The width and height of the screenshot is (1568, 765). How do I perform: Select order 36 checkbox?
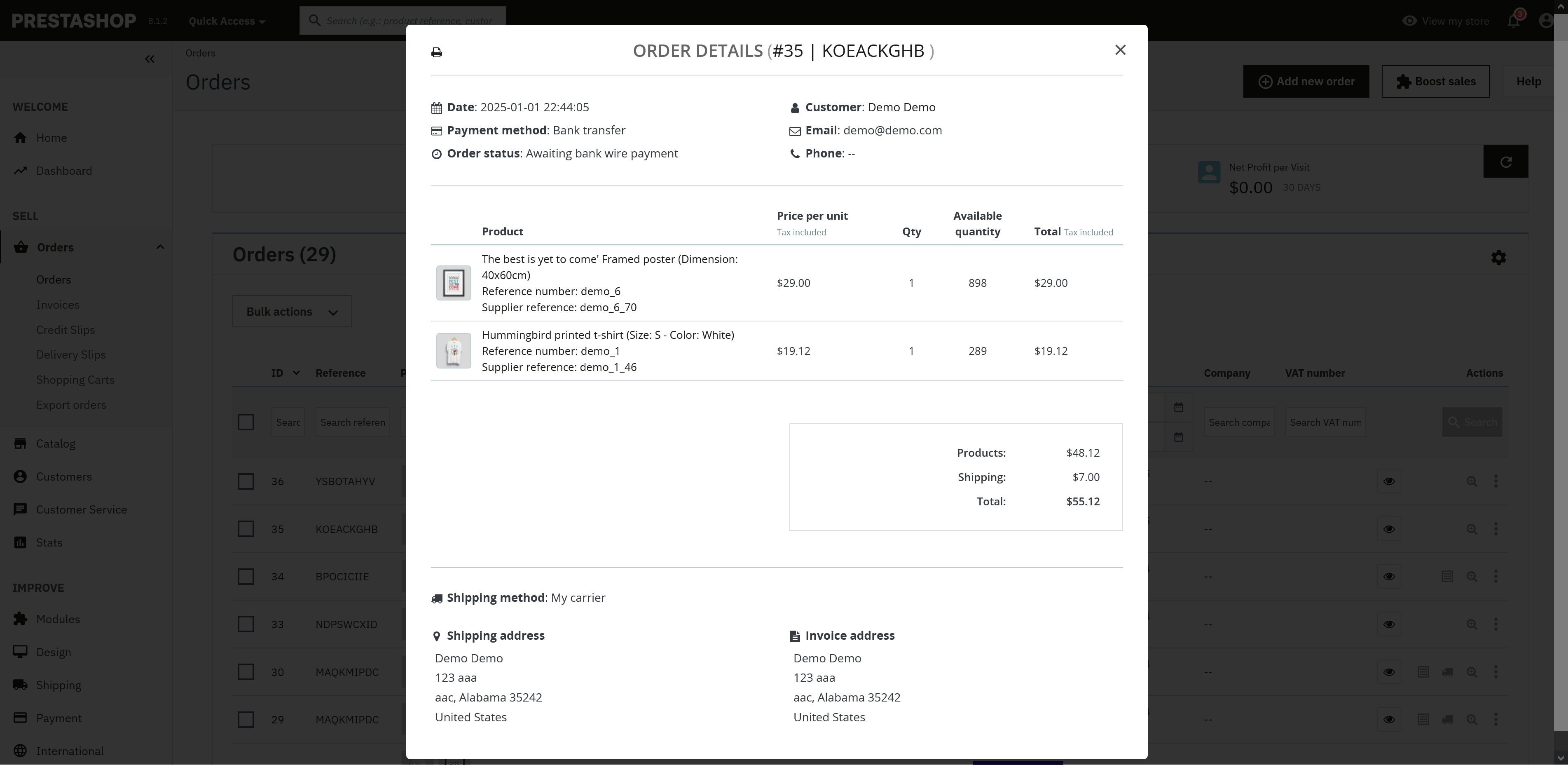tap(246, 481)
